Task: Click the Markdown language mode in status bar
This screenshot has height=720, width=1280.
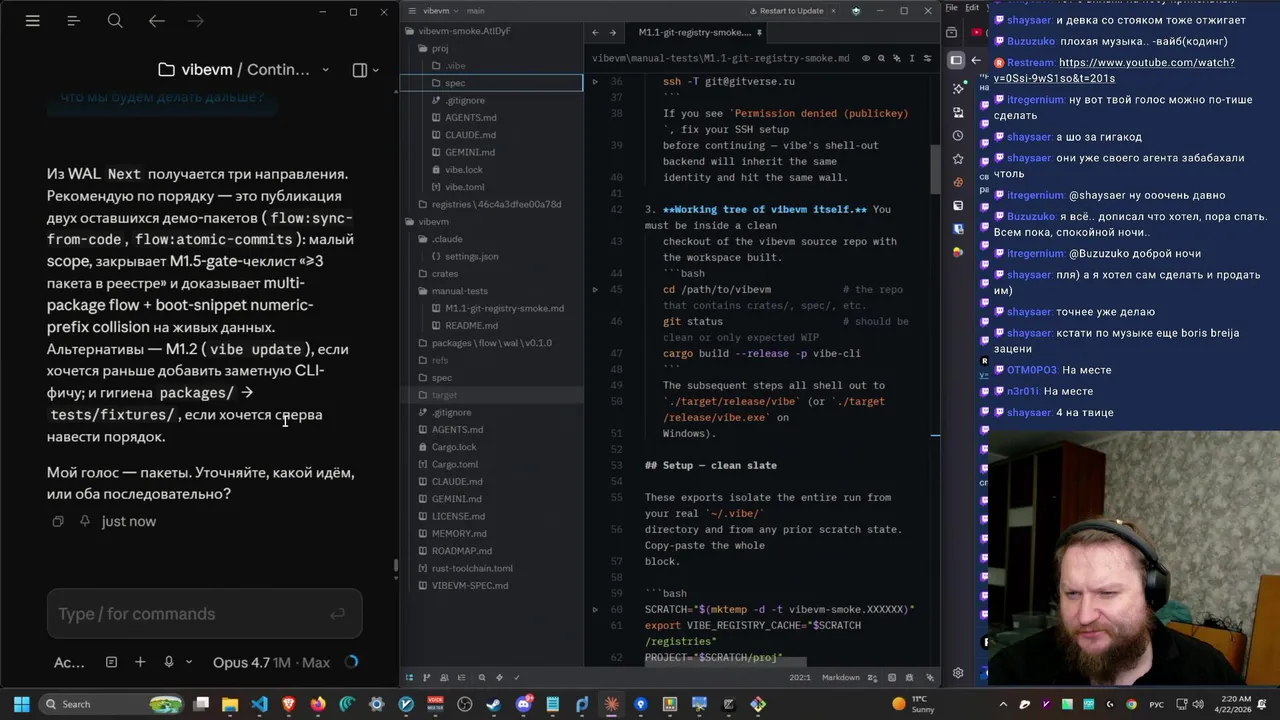Action: click(x=840, y=677)
